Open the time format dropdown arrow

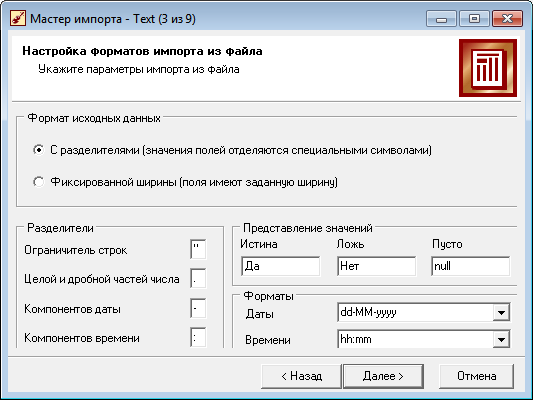[501, 339]
